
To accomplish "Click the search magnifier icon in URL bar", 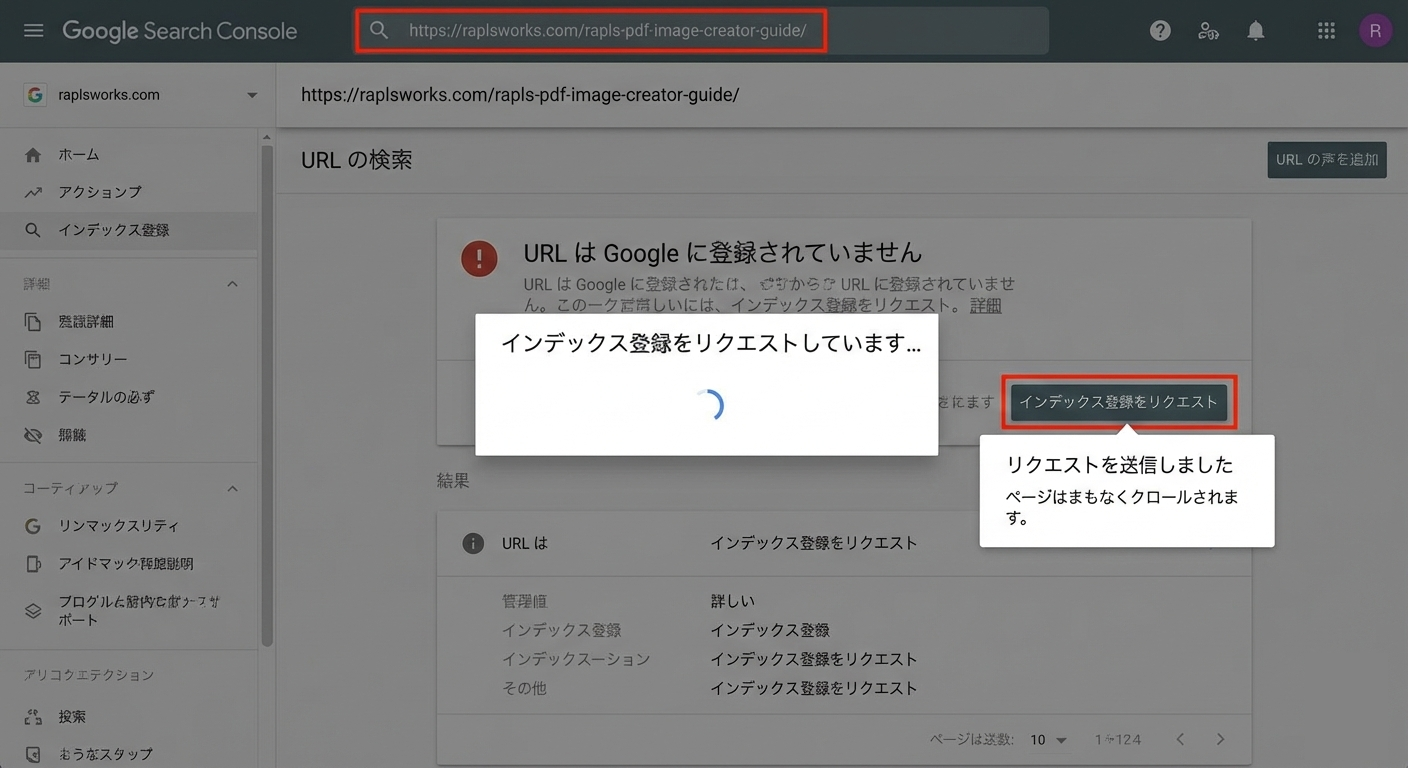I will click(379, 31).
